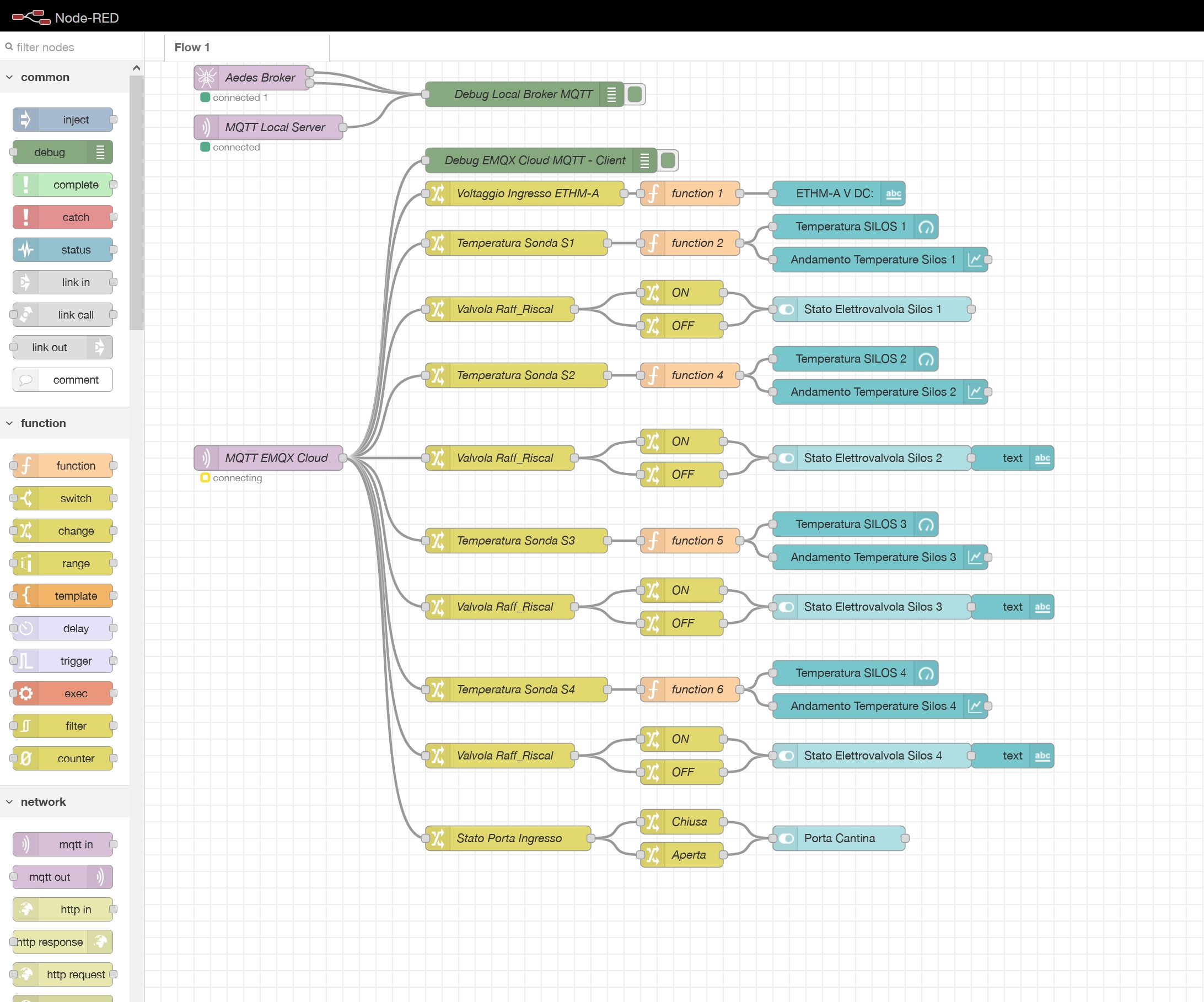Select Temperatura SILOS 2 gauge node
This screenshot has width=1204, height=1002.
(856, 358)
